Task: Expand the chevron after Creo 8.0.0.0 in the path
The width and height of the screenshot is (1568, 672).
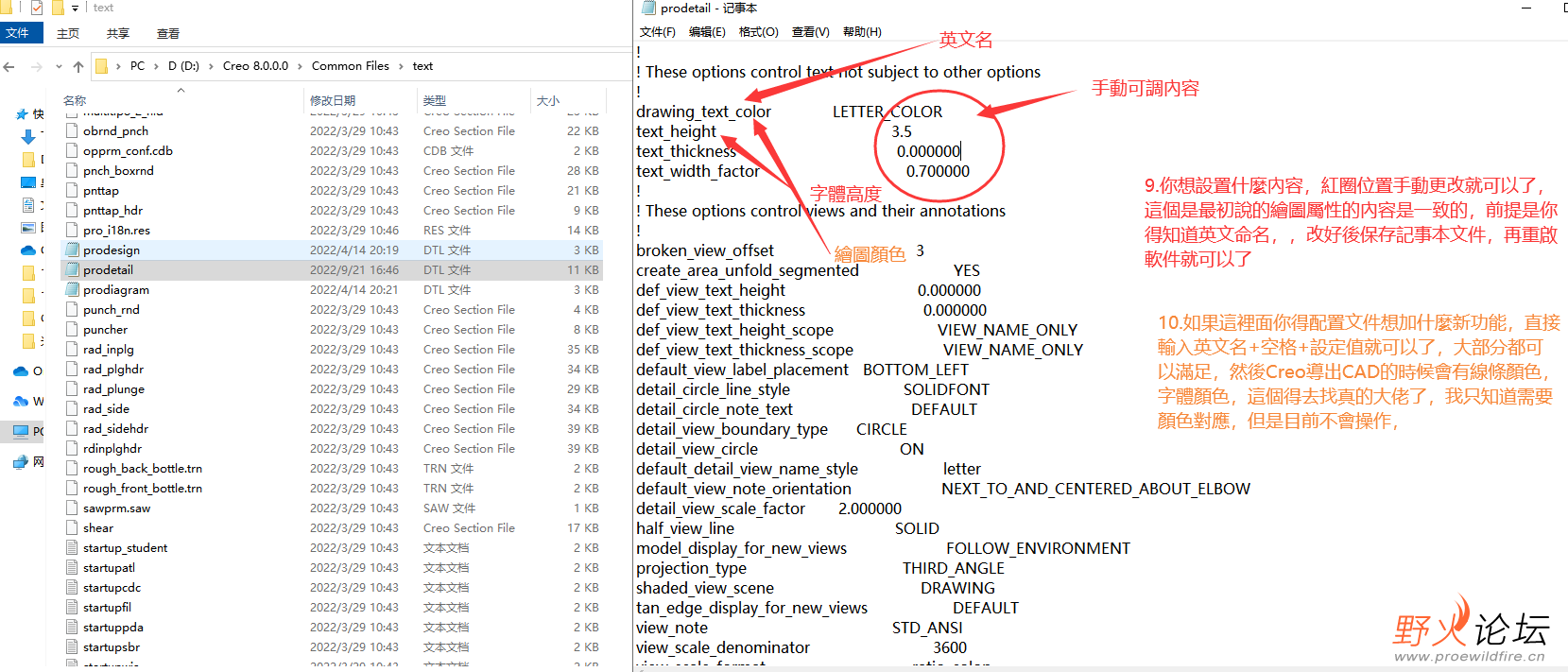Action: click(301, 66)
